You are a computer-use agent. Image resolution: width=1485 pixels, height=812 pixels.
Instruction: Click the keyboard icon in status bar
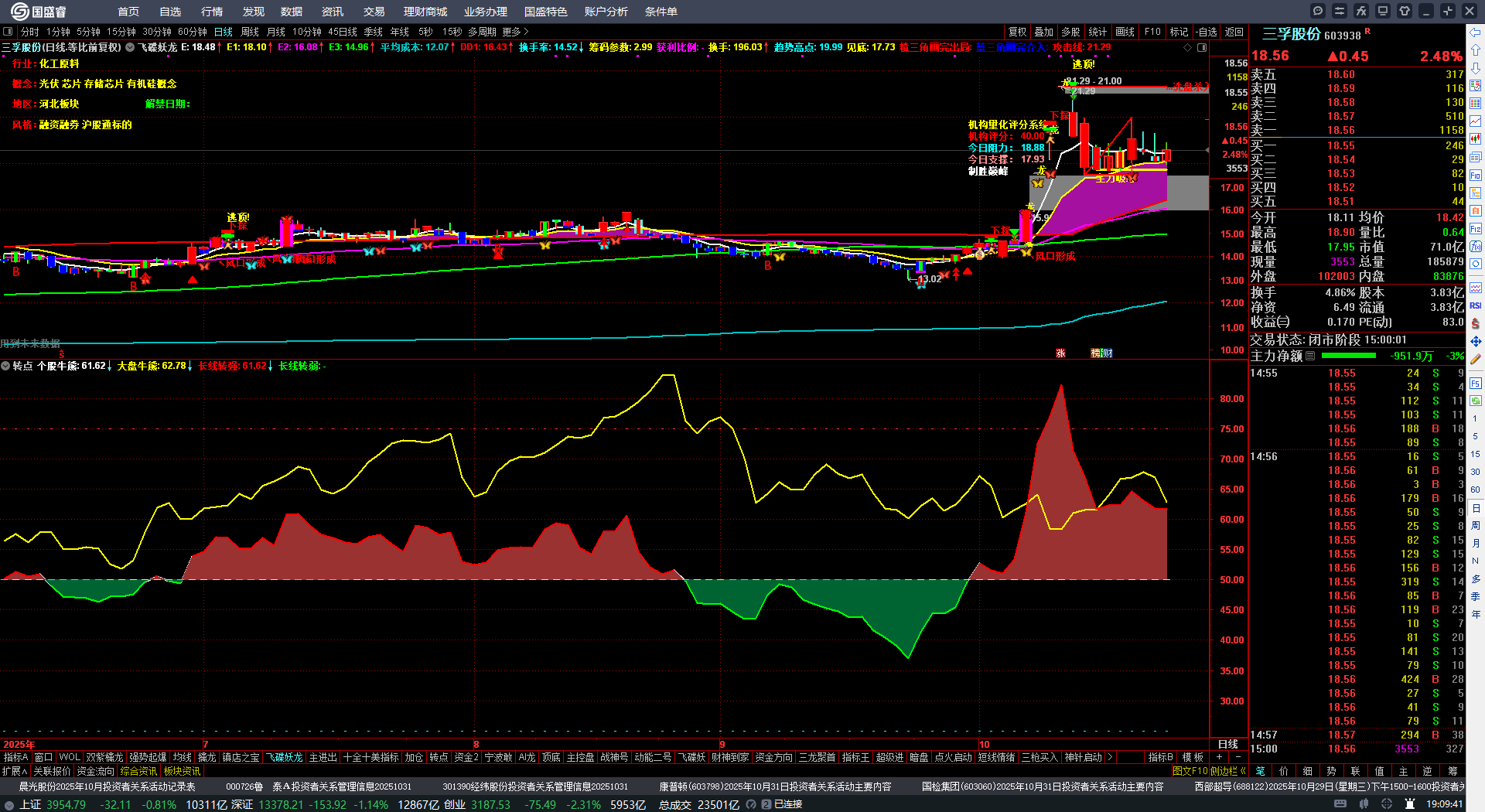1340,804
